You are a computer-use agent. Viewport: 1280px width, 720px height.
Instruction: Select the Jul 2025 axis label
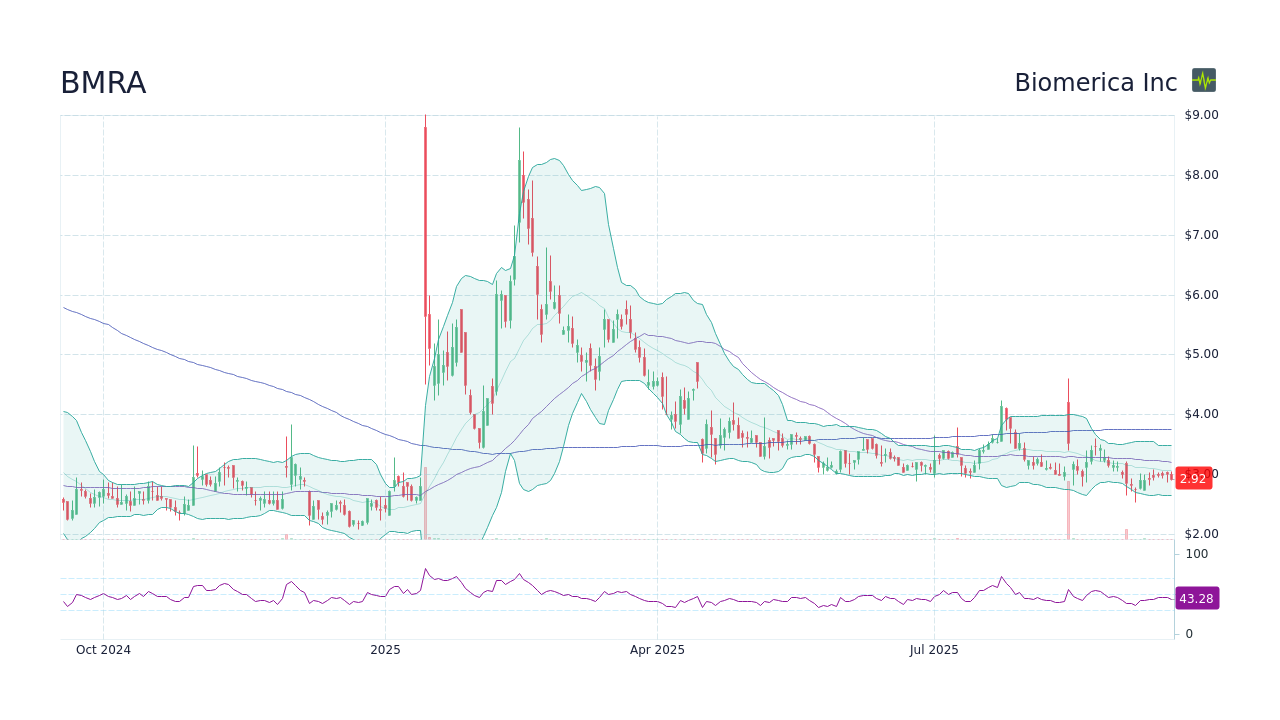tap(934, 649)
